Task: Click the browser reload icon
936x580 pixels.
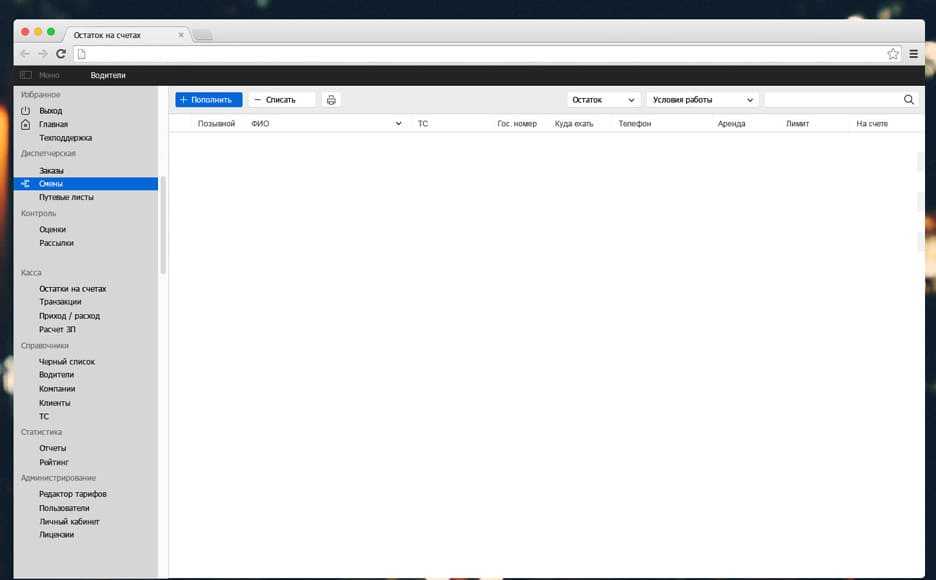Action: [61, 54]
